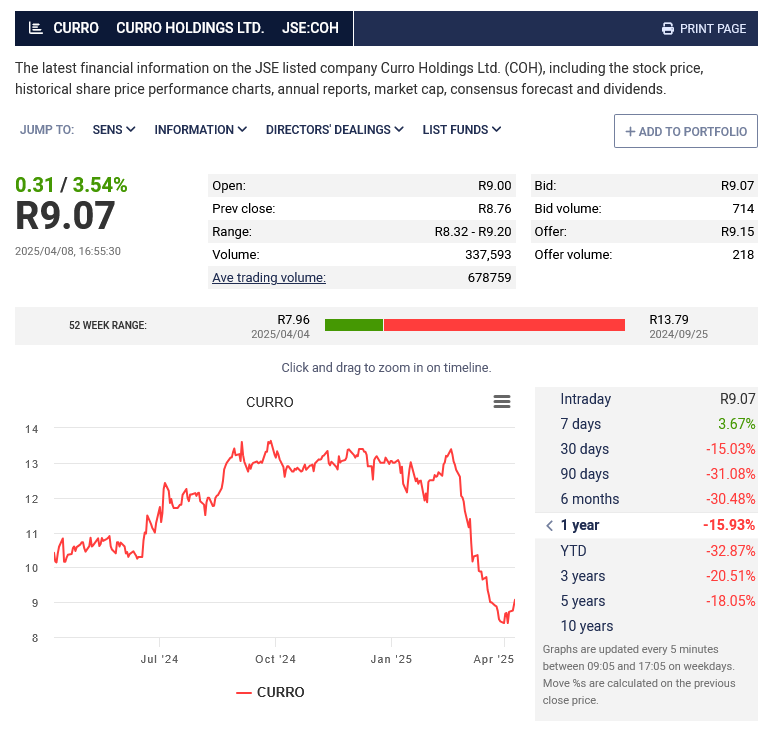Click the timestamp 2025/04/08, 16:55:30

click(68, 252)
